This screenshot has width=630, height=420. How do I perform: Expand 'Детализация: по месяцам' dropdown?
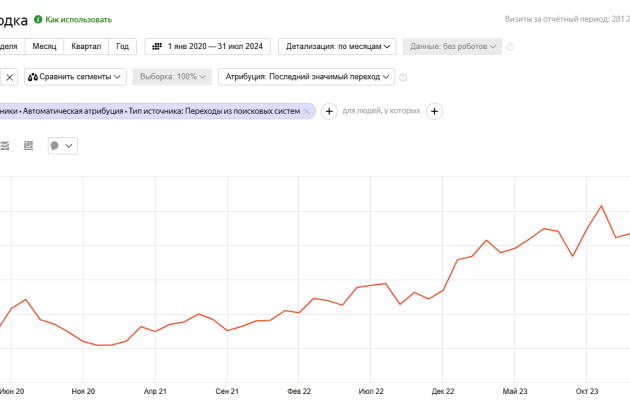pos(337,46)
